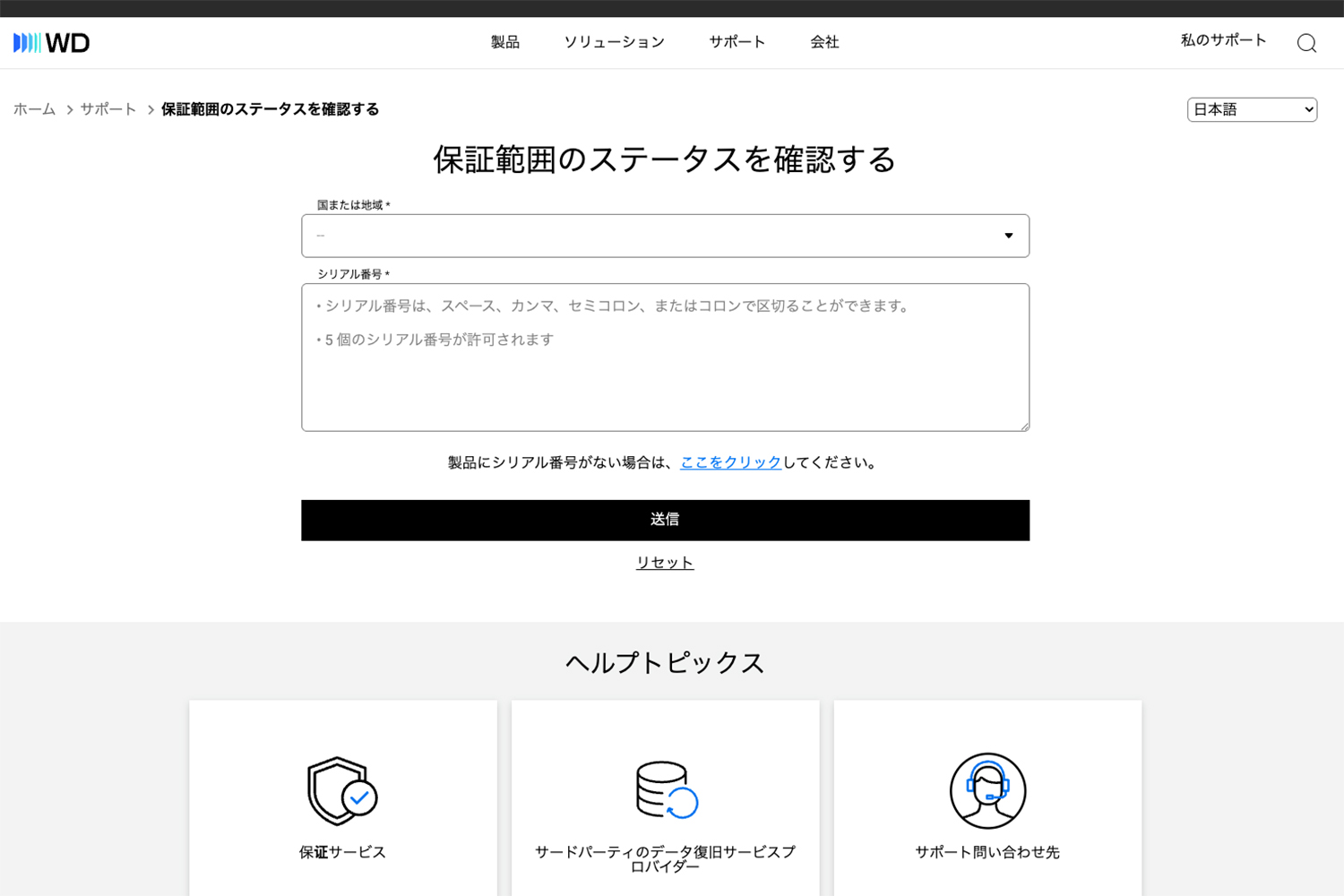Open the 製品 menu
Viewport: 1344px width, 896px height.
[x=505, y=42]
